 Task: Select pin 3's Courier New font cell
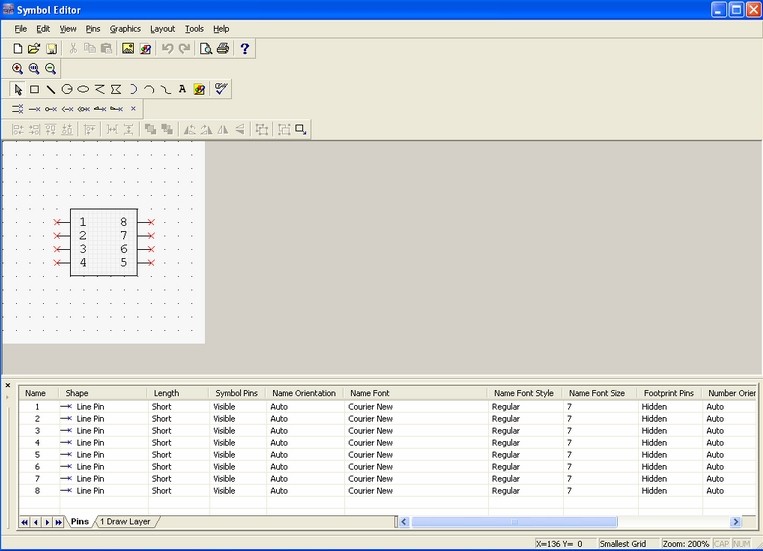pos(416,431)
